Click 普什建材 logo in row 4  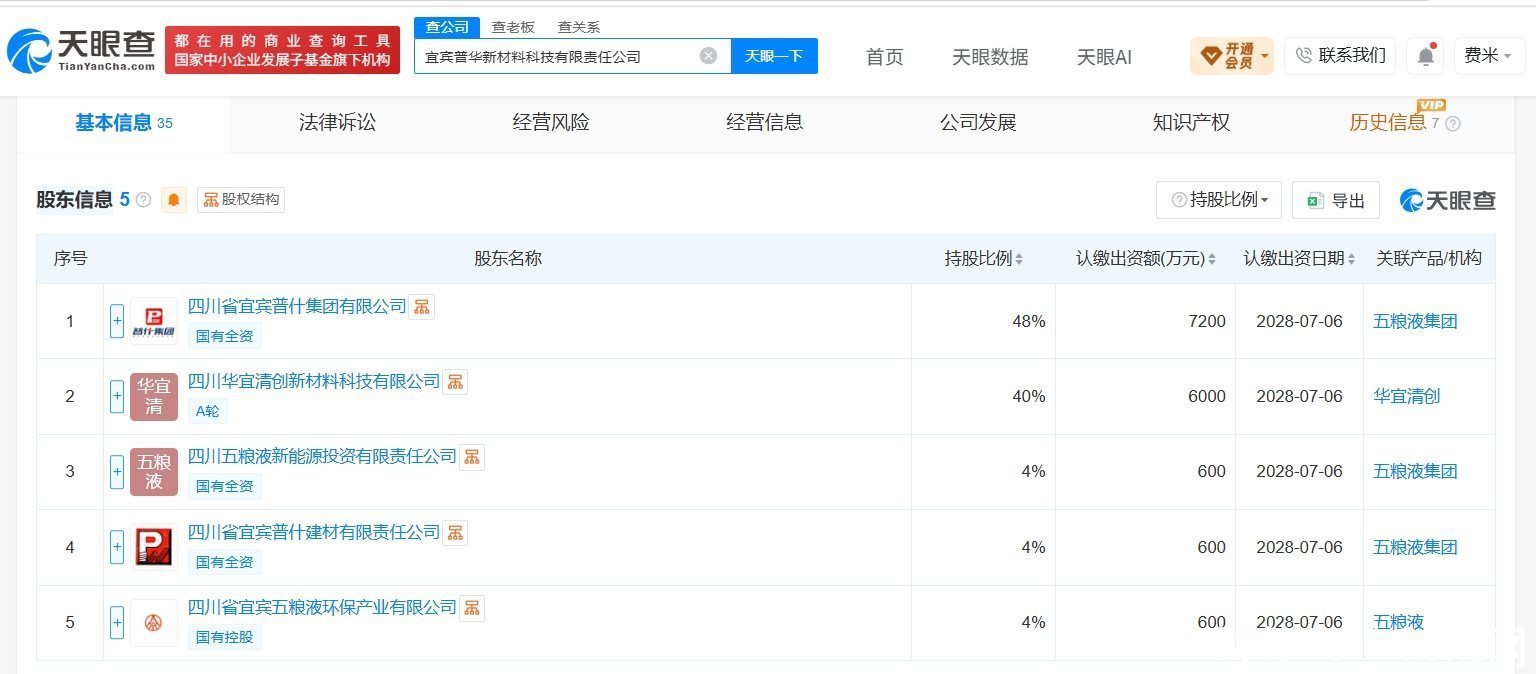154,547
